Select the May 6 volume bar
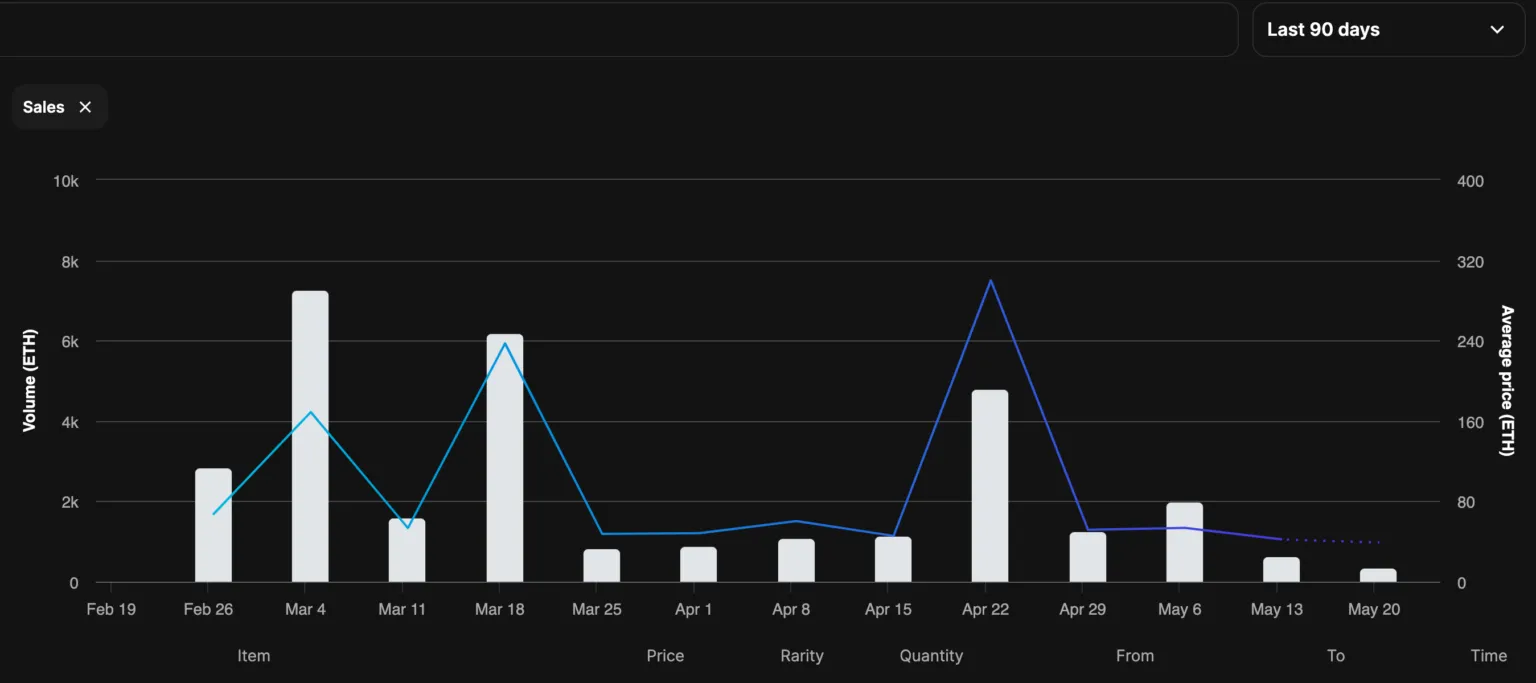Image resolution: width=1536 pixels, height=683 pixels. (1184, 542)
